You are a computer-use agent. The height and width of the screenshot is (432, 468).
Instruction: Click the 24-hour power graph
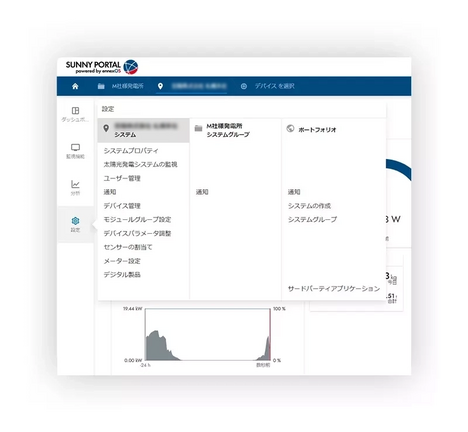pyautogui.click(x=207, y=334)
